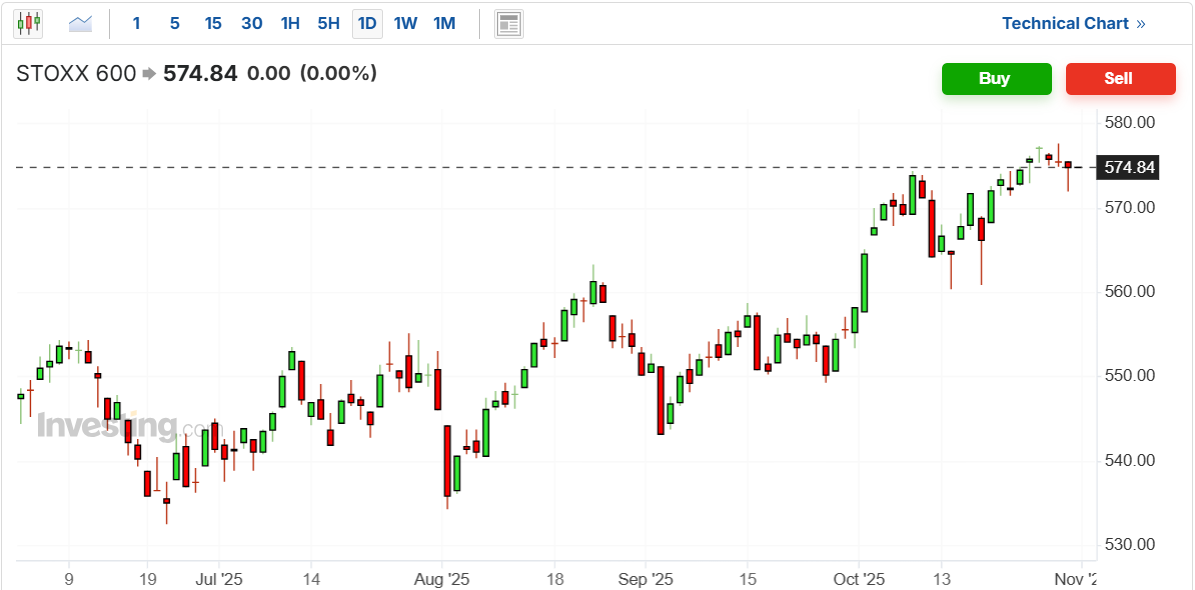This screenshot has width=1195, height=590.
Task: Set chart to 1W weekly interval
Action: coord(405,23)
